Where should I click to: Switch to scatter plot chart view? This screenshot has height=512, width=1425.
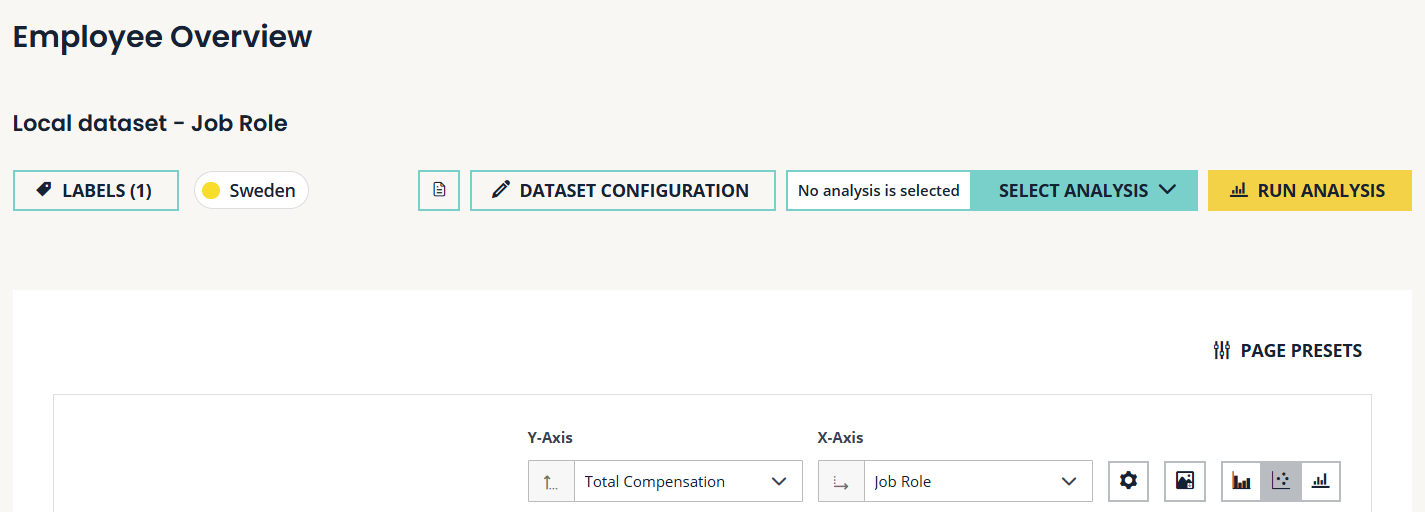pos(1281,481)
